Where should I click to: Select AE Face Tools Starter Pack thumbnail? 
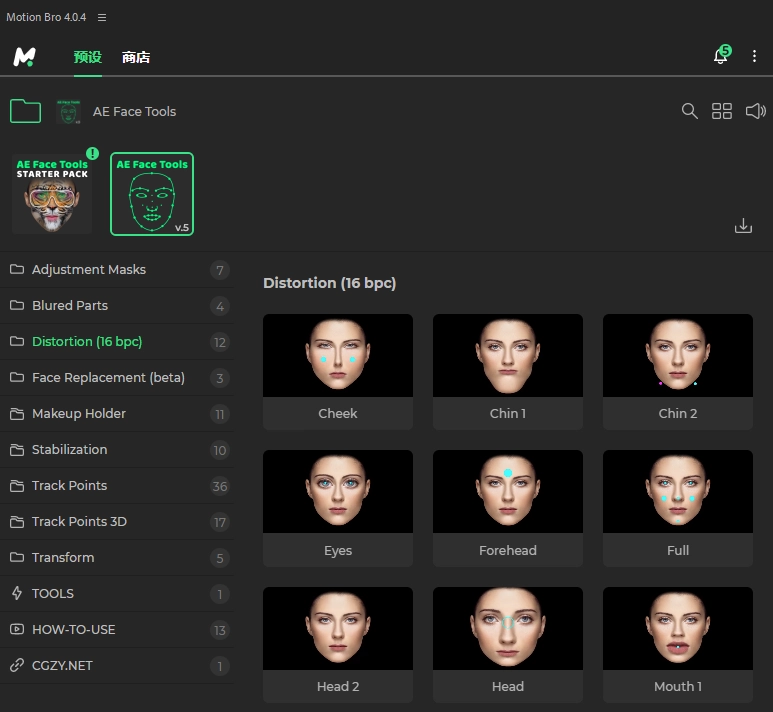point(52,194)
